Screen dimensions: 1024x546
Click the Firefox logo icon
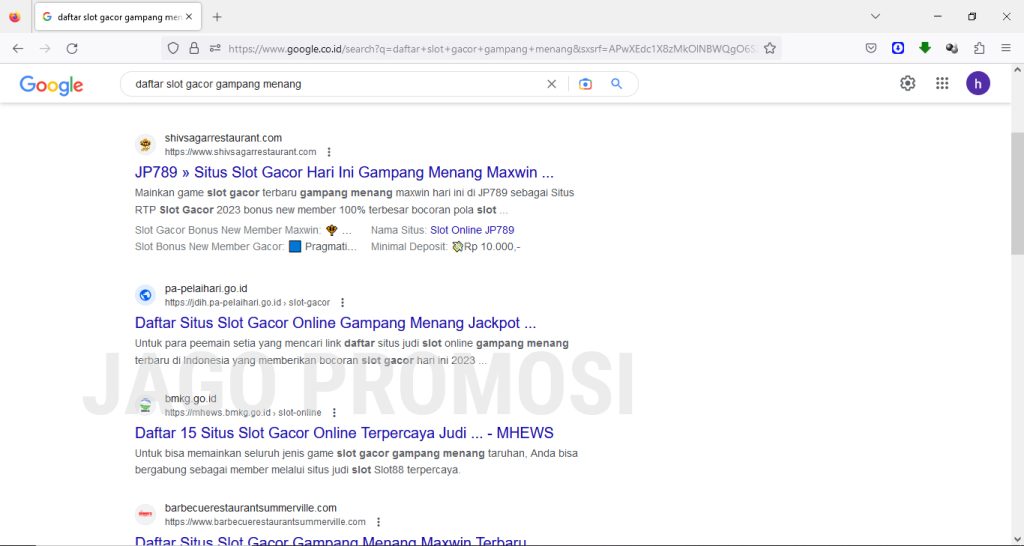pyautogui.click(x=14, y=17)
